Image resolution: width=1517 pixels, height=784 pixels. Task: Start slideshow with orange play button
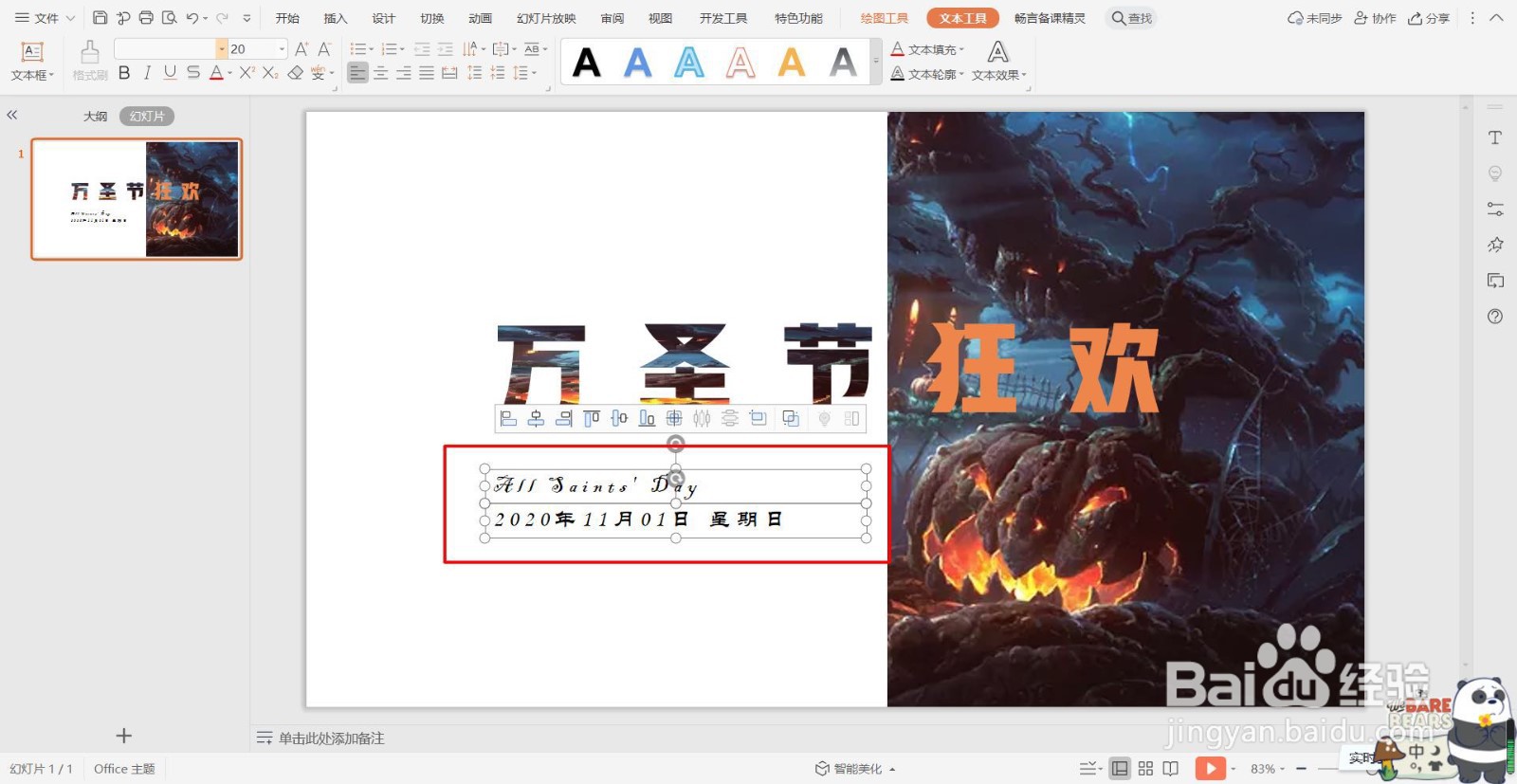tap(1210, 768)
